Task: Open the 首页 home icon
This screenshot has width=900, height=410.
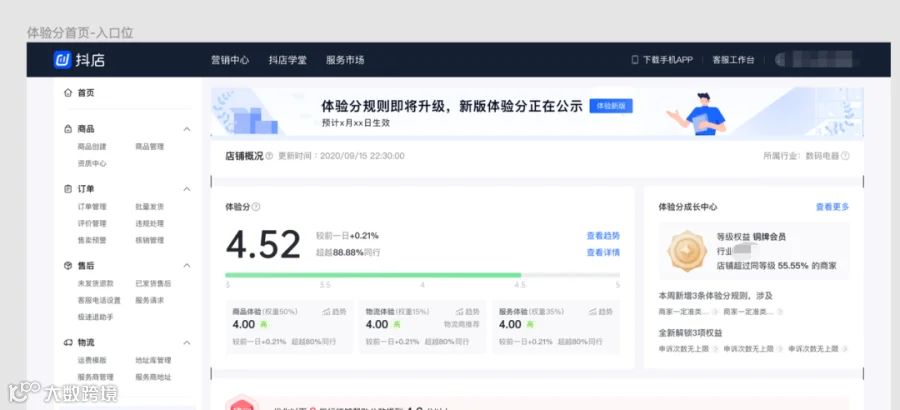Action: coord(68,93)
